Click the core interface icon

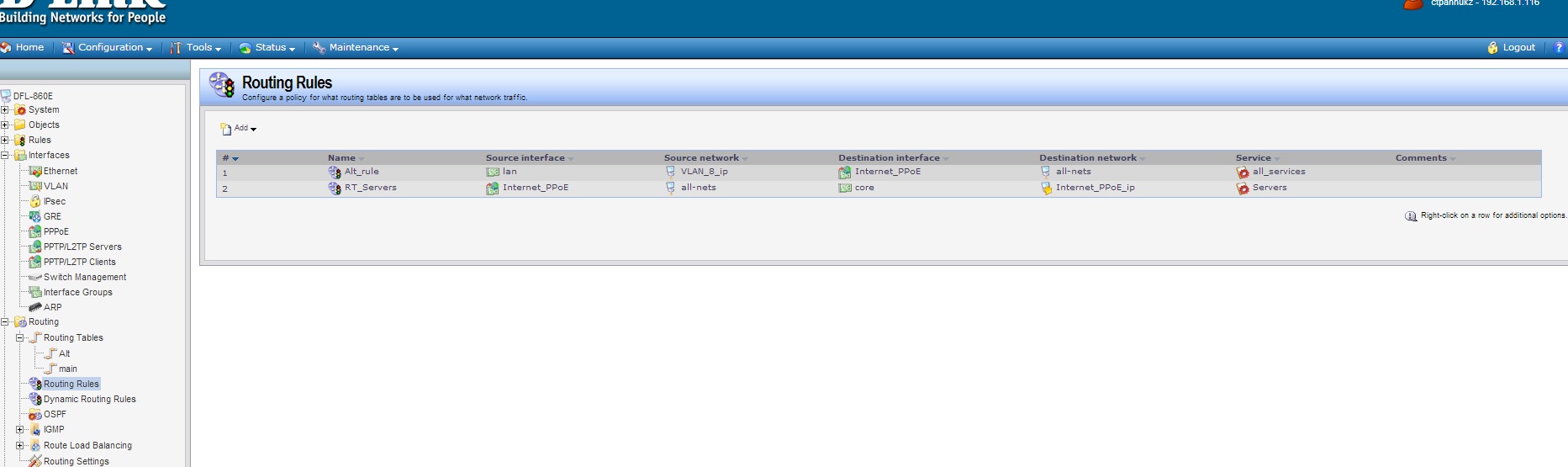[845, 188]
